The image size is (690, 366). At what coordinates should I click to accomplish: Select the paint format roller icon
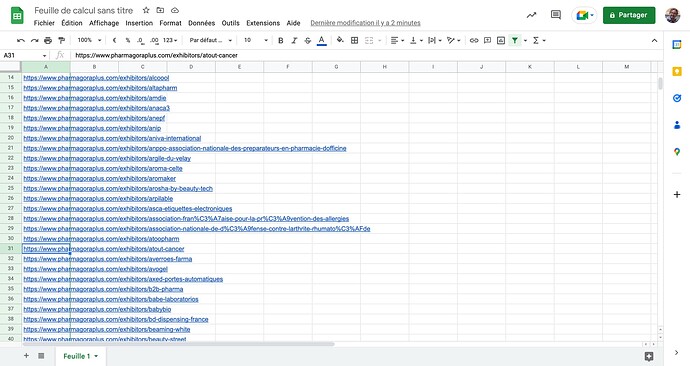coord(62,40)
